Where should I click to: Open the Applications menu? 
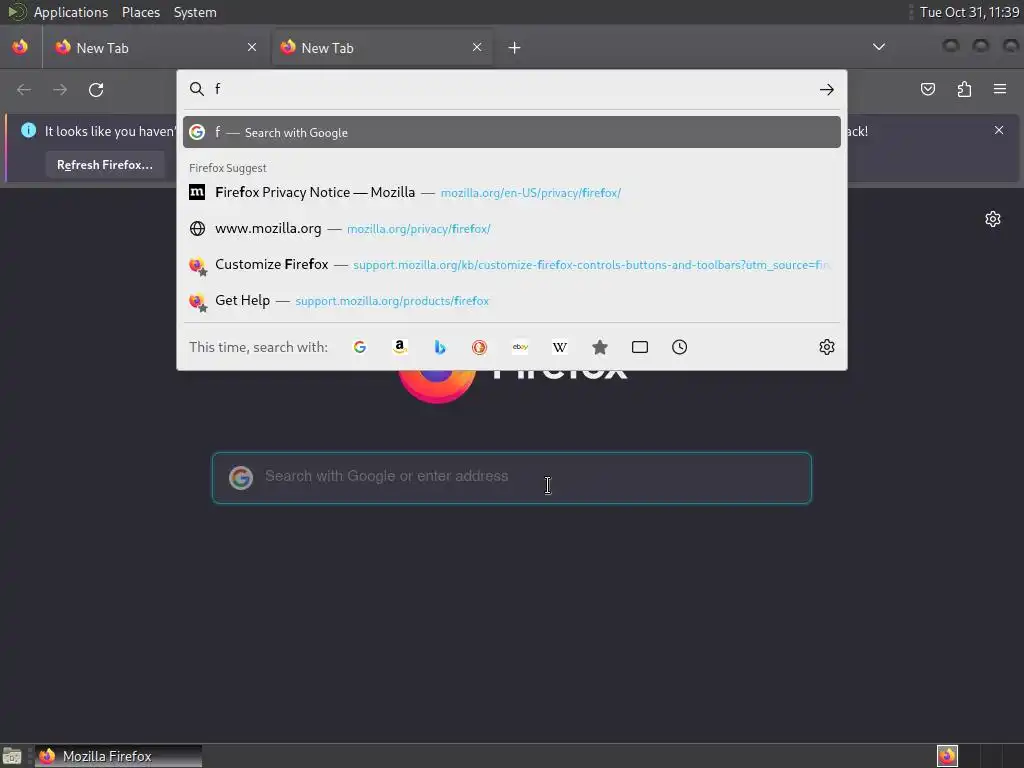pos(71,12)
